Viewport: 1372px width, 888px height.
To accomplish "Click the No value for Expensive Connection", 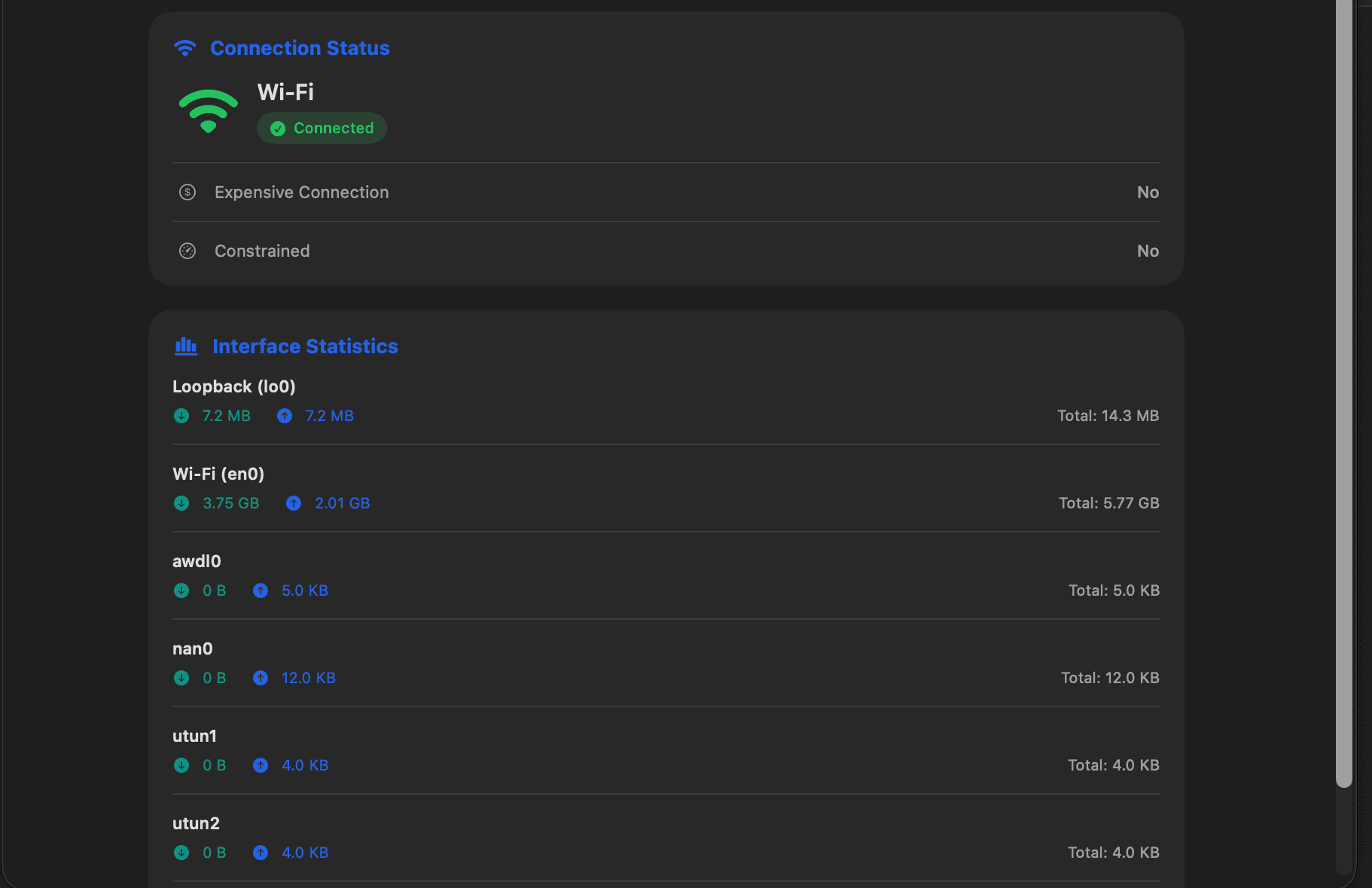I will [x=1148, y=192].
